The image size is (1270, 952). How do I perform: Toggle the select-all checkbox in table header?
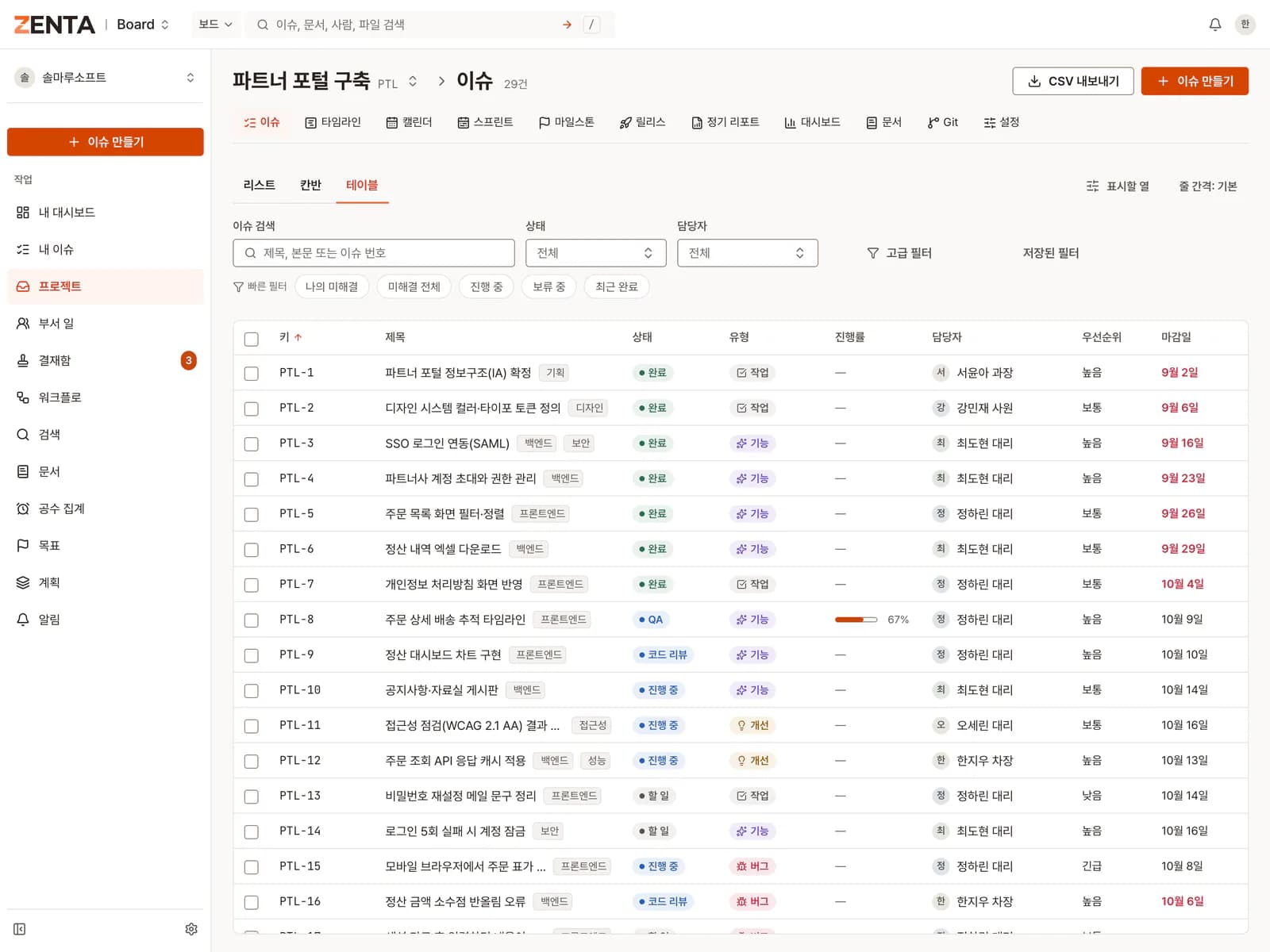tap(252, 339)
